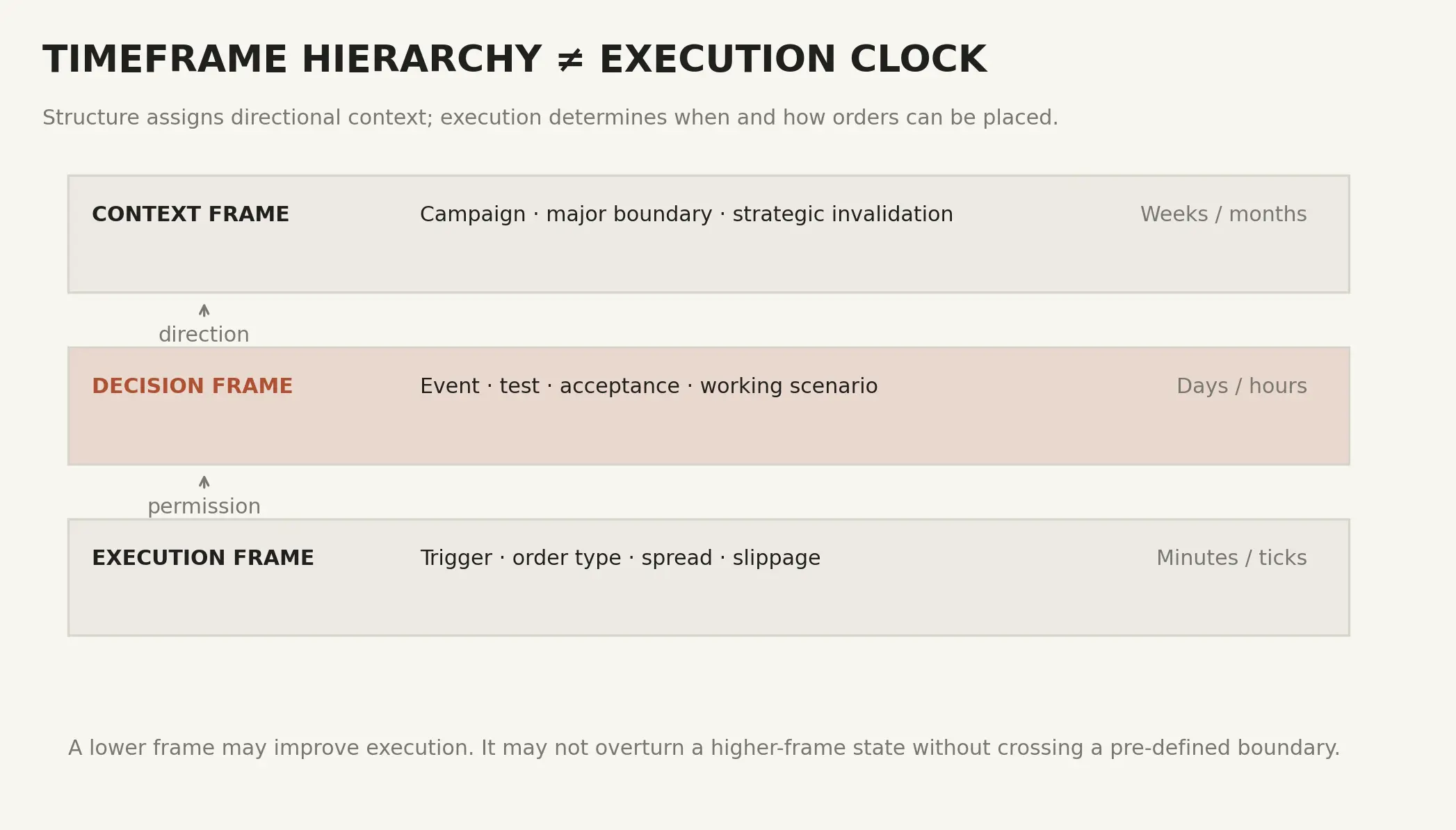Screen dimensions: 1456x830
Task: Click 'Trigger · order type · spread · slippage' text
Action: click(620, 558)
